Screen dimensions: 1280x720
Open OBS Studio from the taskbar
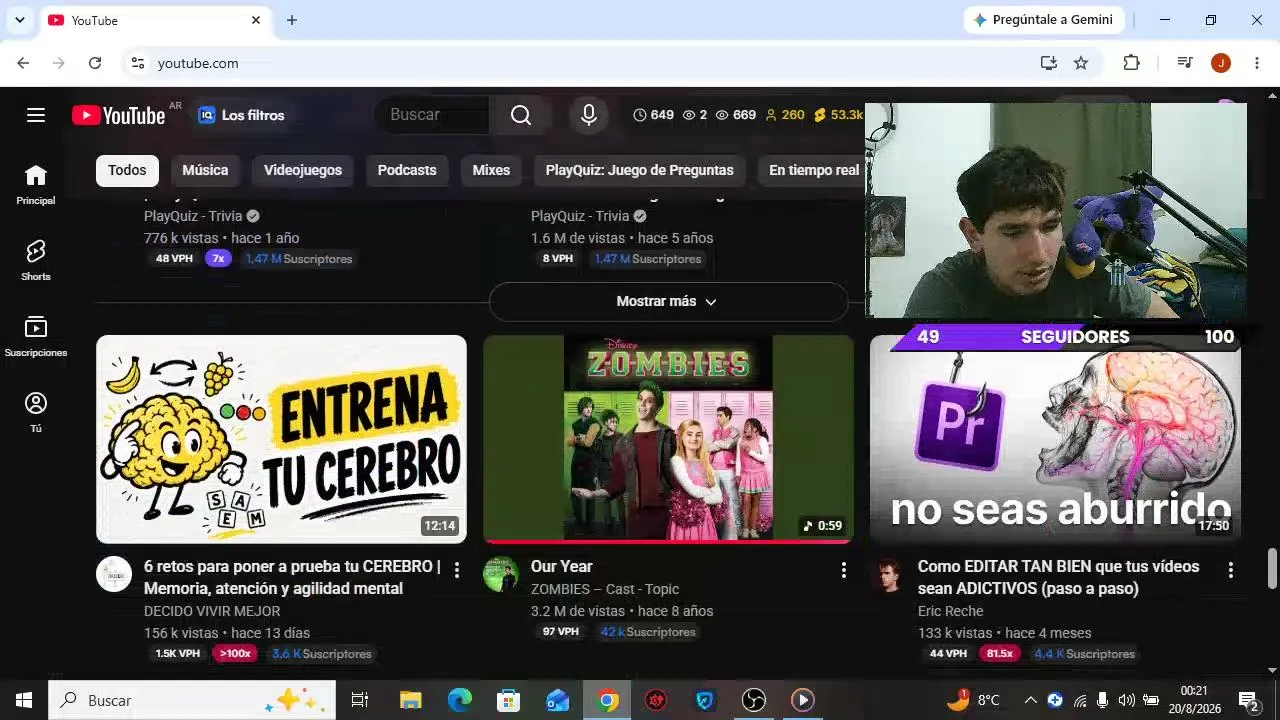tap(754, 701)
